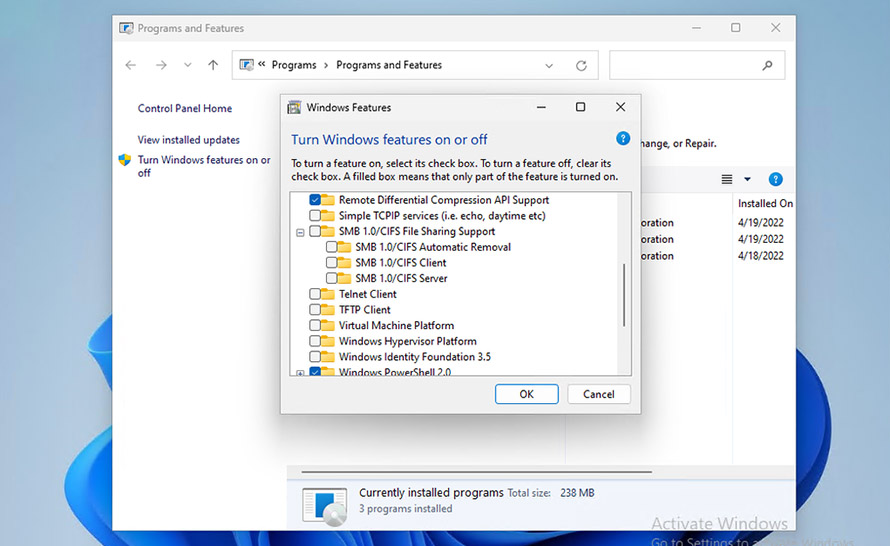
Task: Click the Windows Features title bar icon
Action: pos(294,107)
